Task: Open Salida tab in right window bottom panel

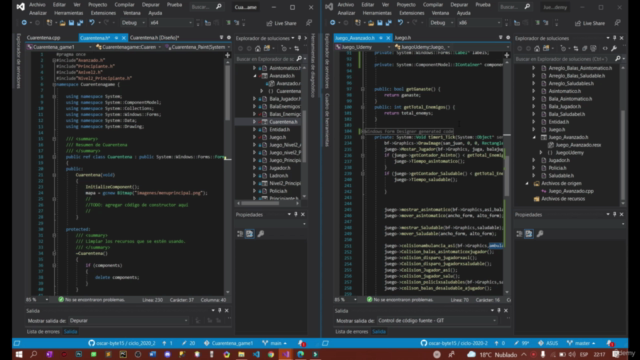Action: click(379, 331)
